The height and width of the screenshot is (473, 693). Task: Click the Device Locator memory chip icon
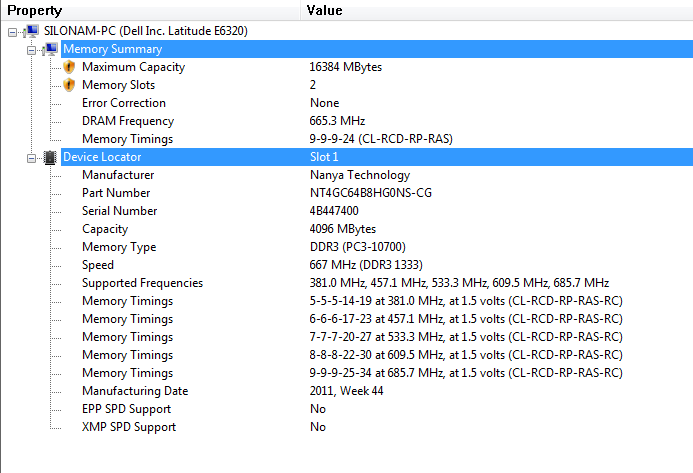pyautogui.click(x=50, y=157)
